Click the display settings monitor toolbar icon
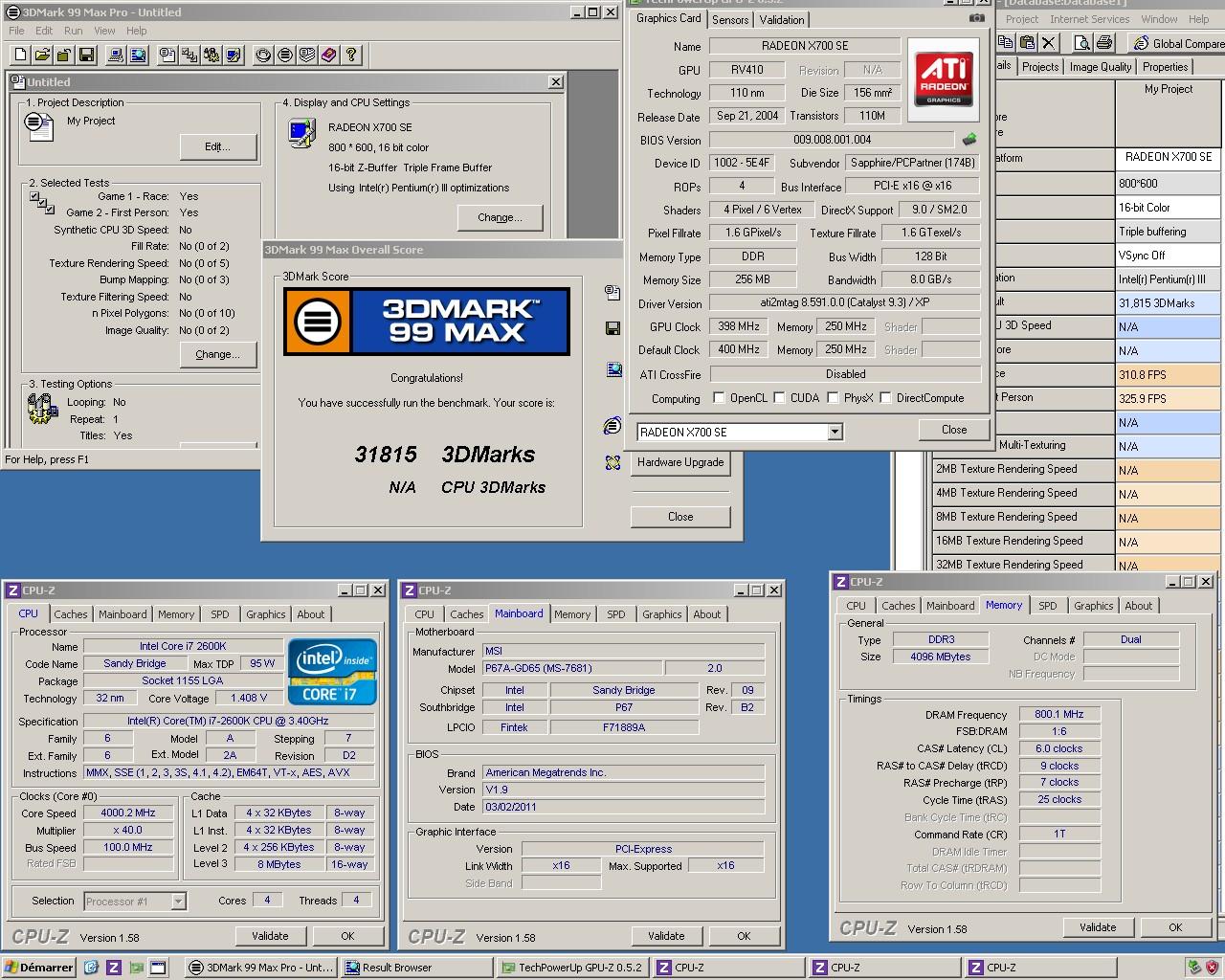1225x980 pixels. pyautogui.click(x=234, y=55)
